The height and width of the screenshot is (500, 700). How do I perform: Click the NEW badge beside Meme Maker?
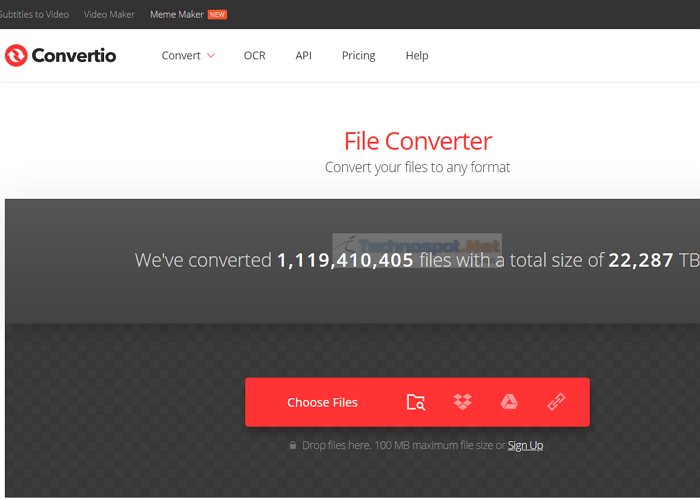pos(217,14)
